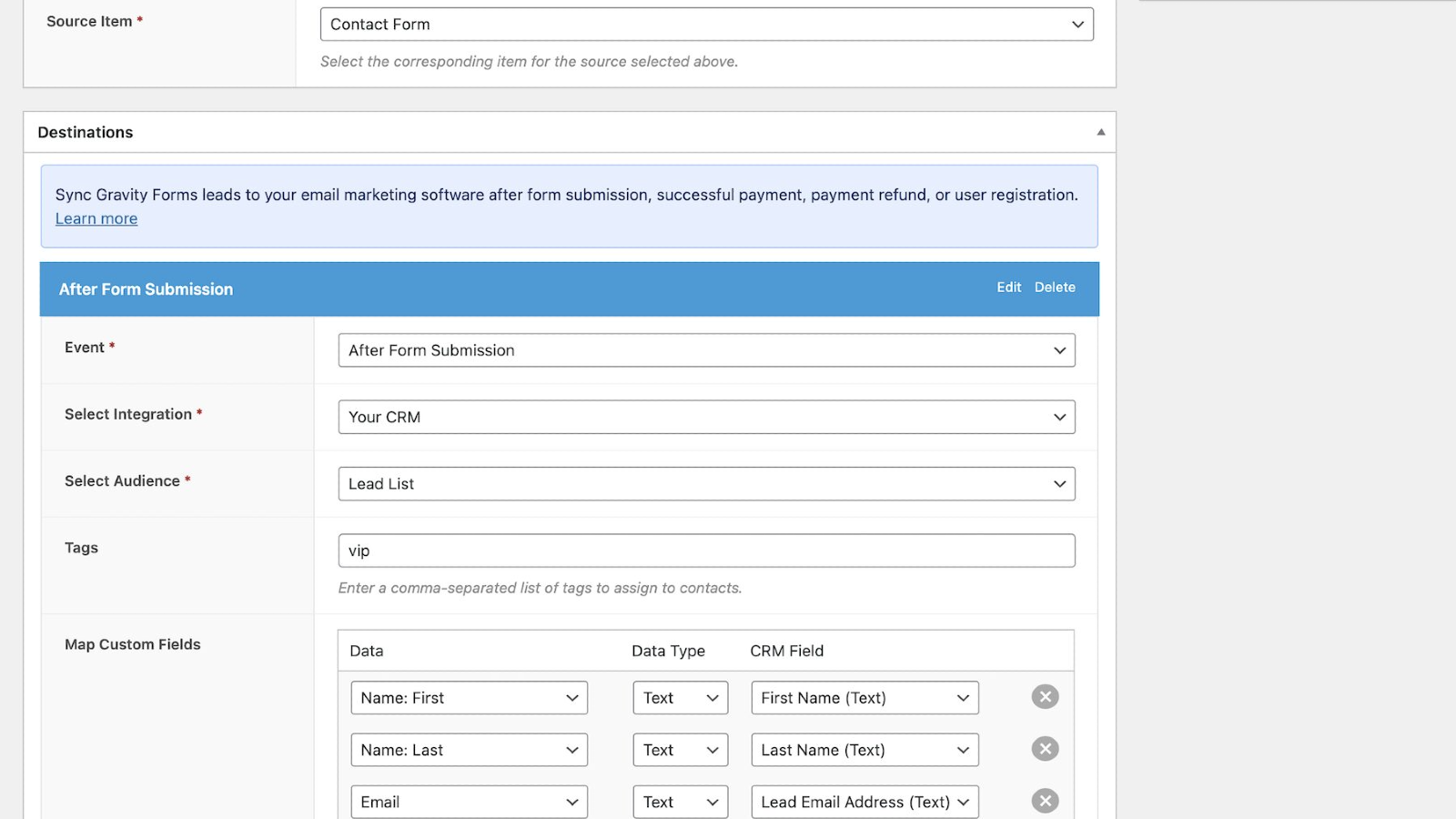Open the Source Item dropdown

(706, 25)
